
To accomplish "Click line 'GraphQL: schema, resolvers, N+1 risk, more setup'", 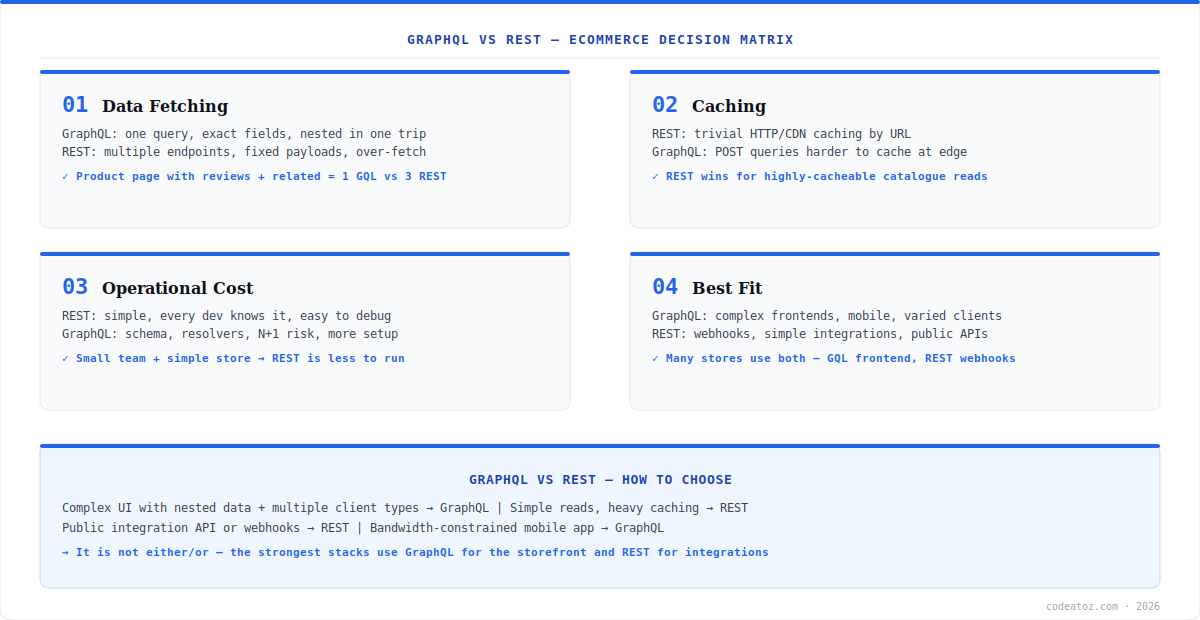I will tap(230, 334).
